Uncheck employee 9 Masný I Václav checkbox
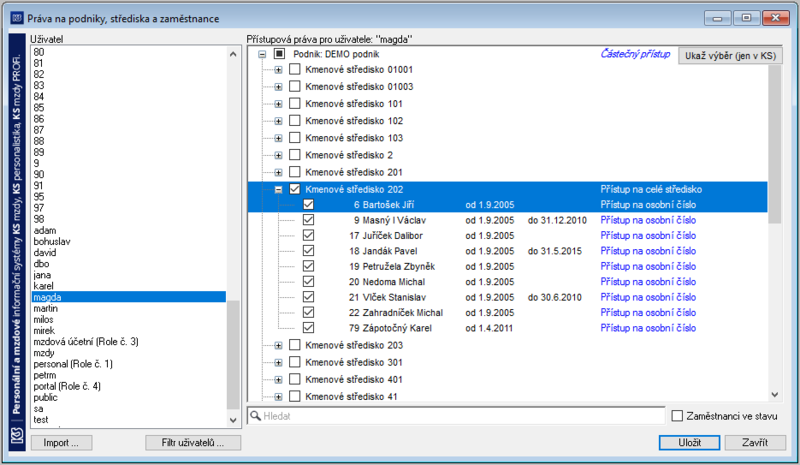The image size is (800, 465). tap(308, 219)
